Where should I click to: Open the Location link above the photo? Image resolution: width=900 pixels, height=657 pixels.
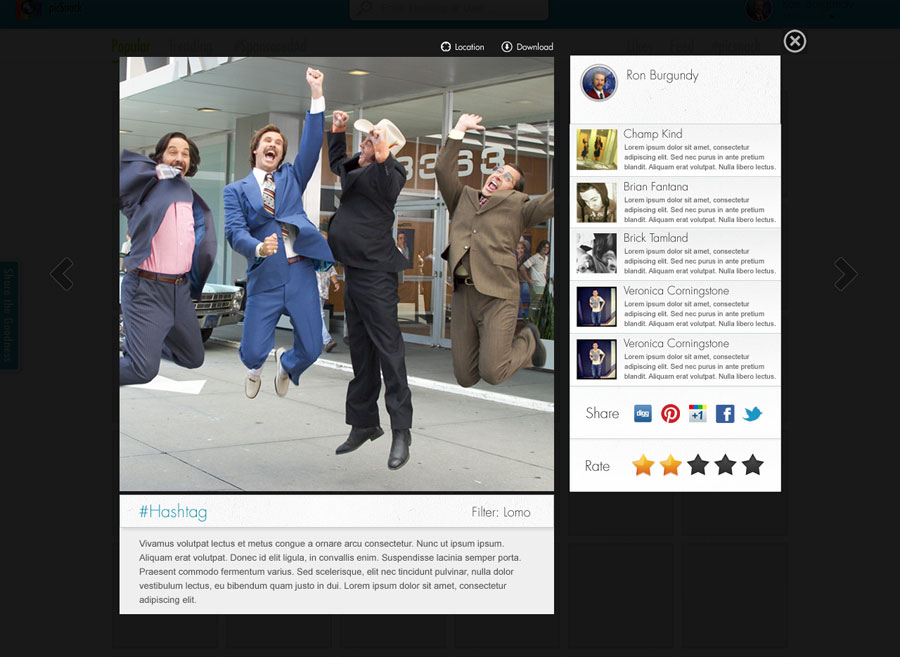click(463, 47)
